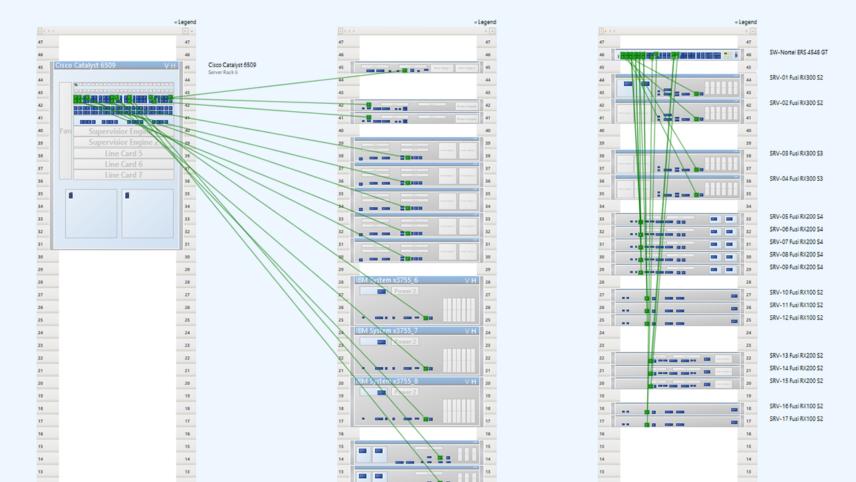Click the Supervisior Engine 2 slot
Screen dimensions: 856x482
[x=123, y=142]
